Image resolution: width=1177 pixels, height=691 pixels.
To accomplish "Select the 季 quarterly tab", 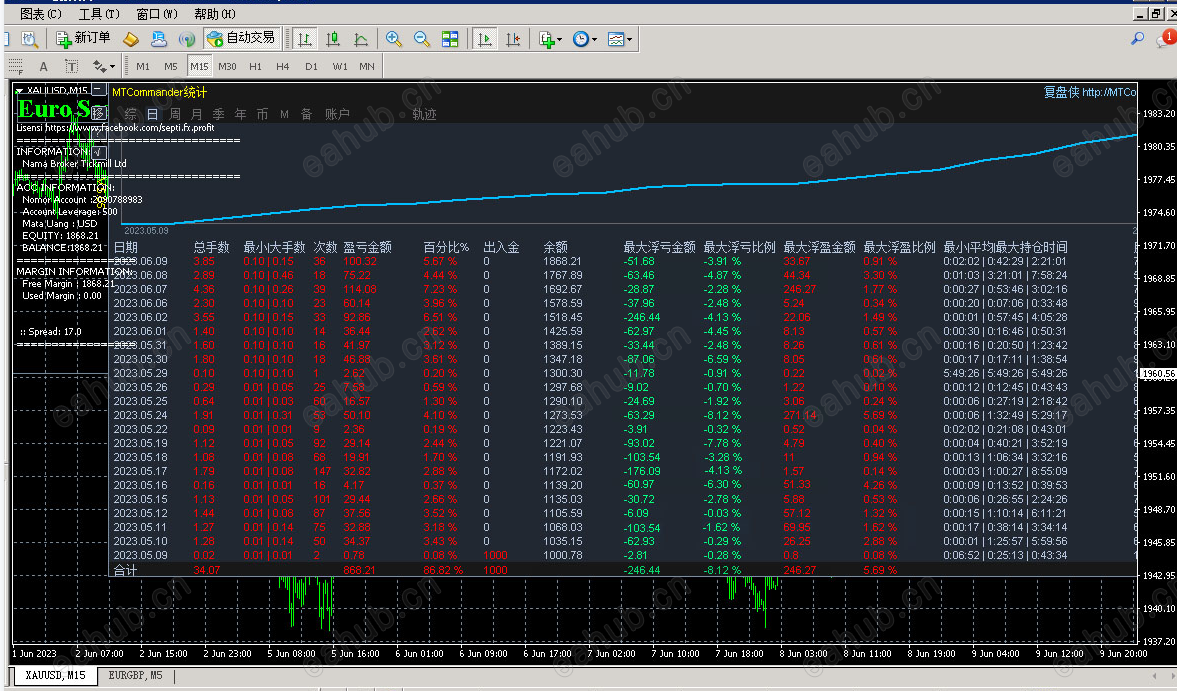I will pyautogui.click(x=218, y=114).
